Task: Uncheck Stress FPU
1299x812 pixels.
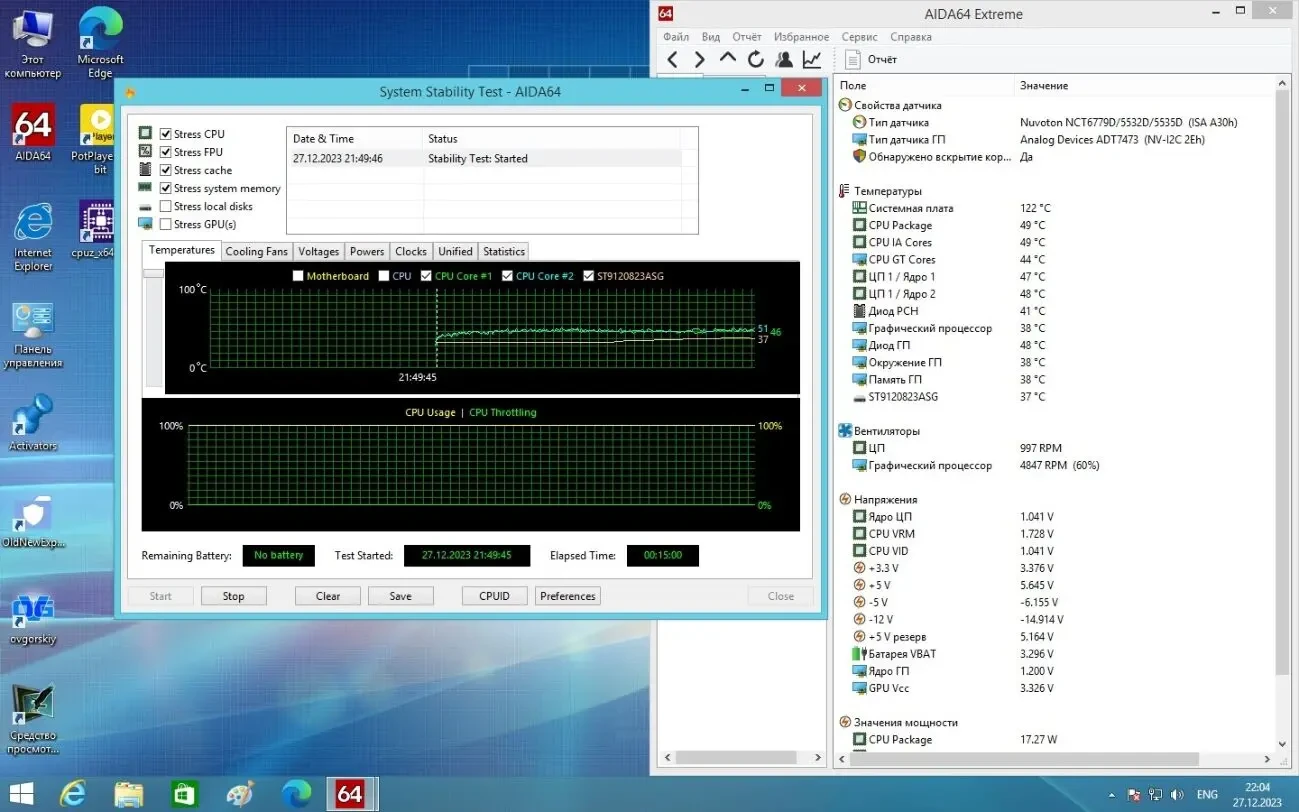Action: coord(166,151)
